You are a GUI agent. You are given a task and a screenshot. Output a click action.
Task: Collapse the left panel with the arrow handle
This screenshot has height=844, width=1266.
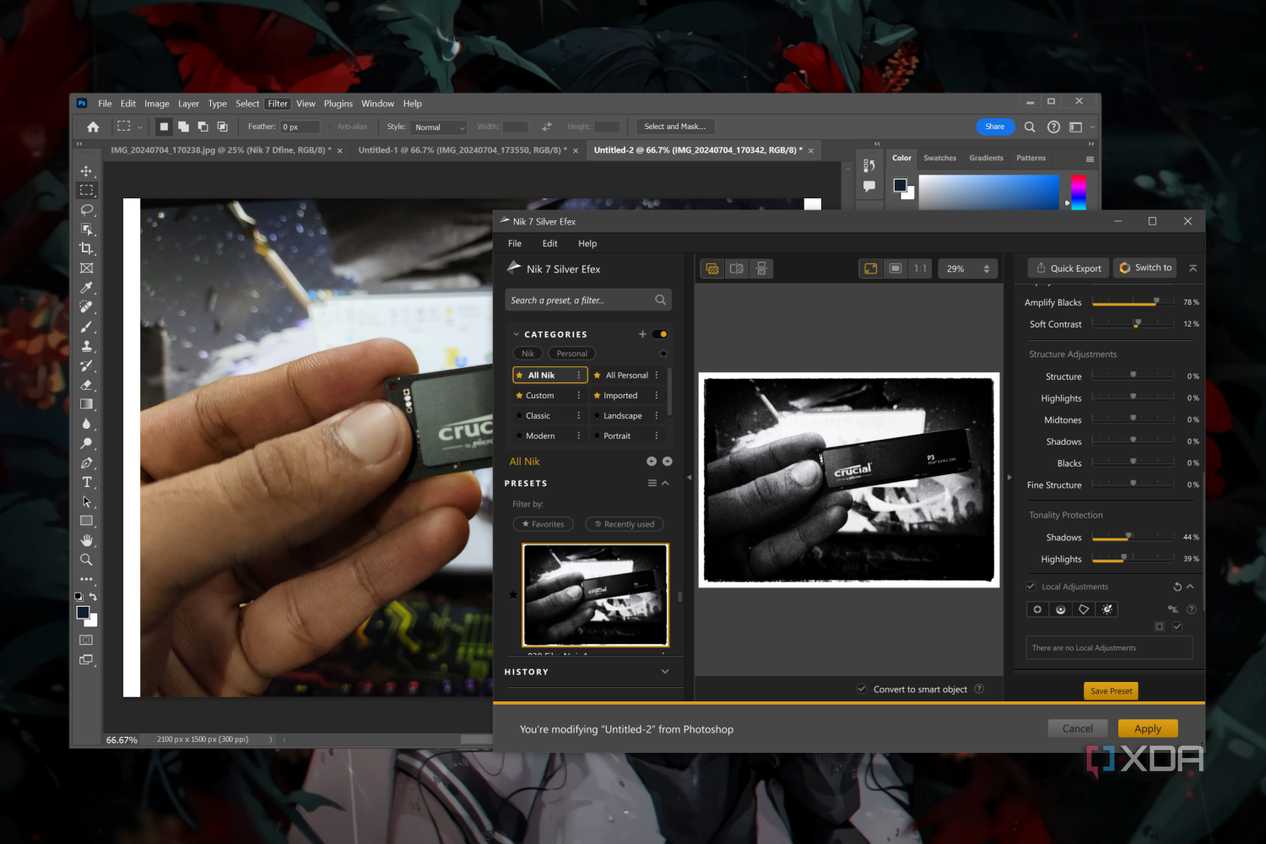tap(689, 478)
